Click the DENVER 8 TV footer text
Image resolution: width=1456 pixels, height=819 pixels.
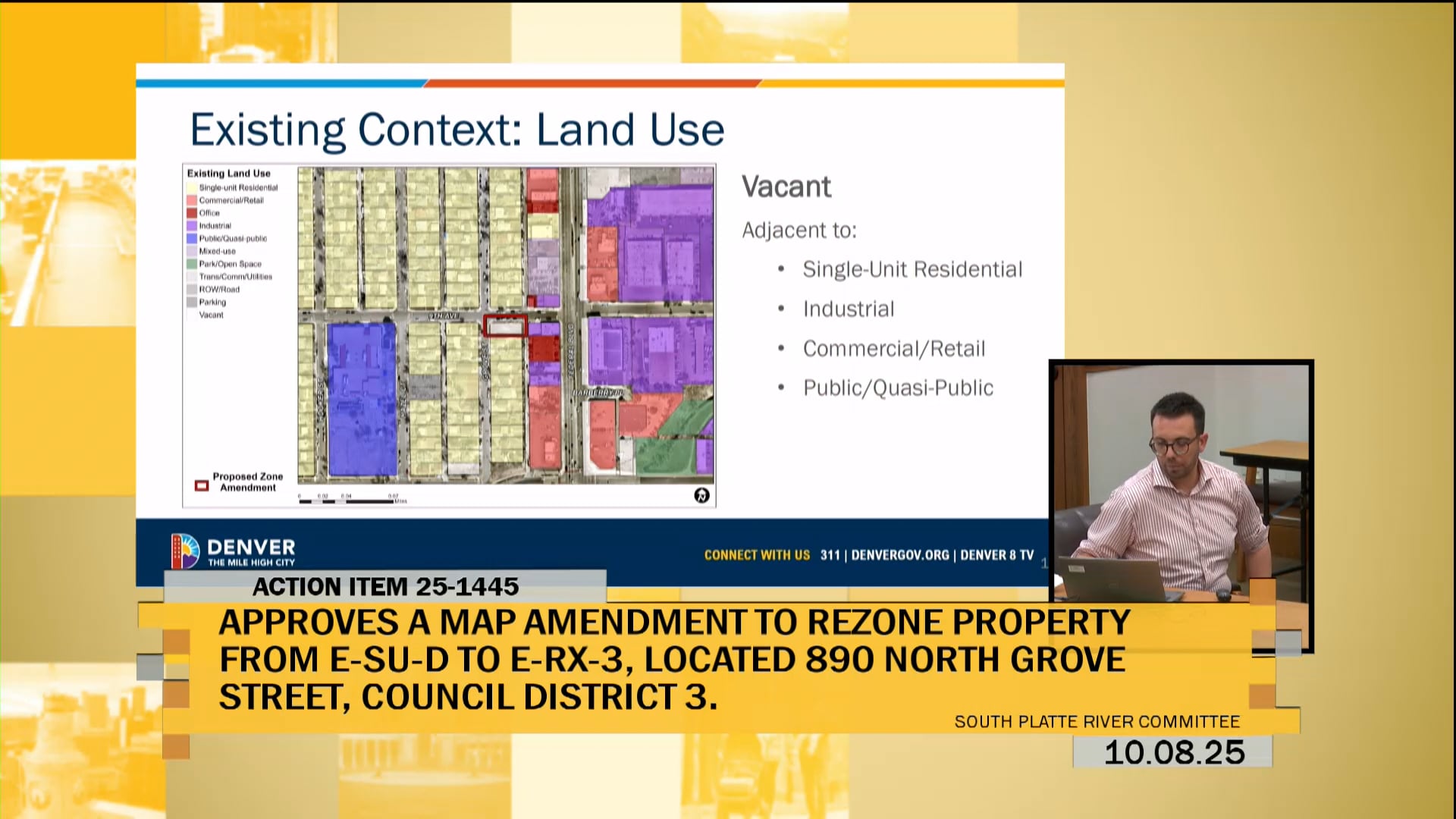(996, 555)
